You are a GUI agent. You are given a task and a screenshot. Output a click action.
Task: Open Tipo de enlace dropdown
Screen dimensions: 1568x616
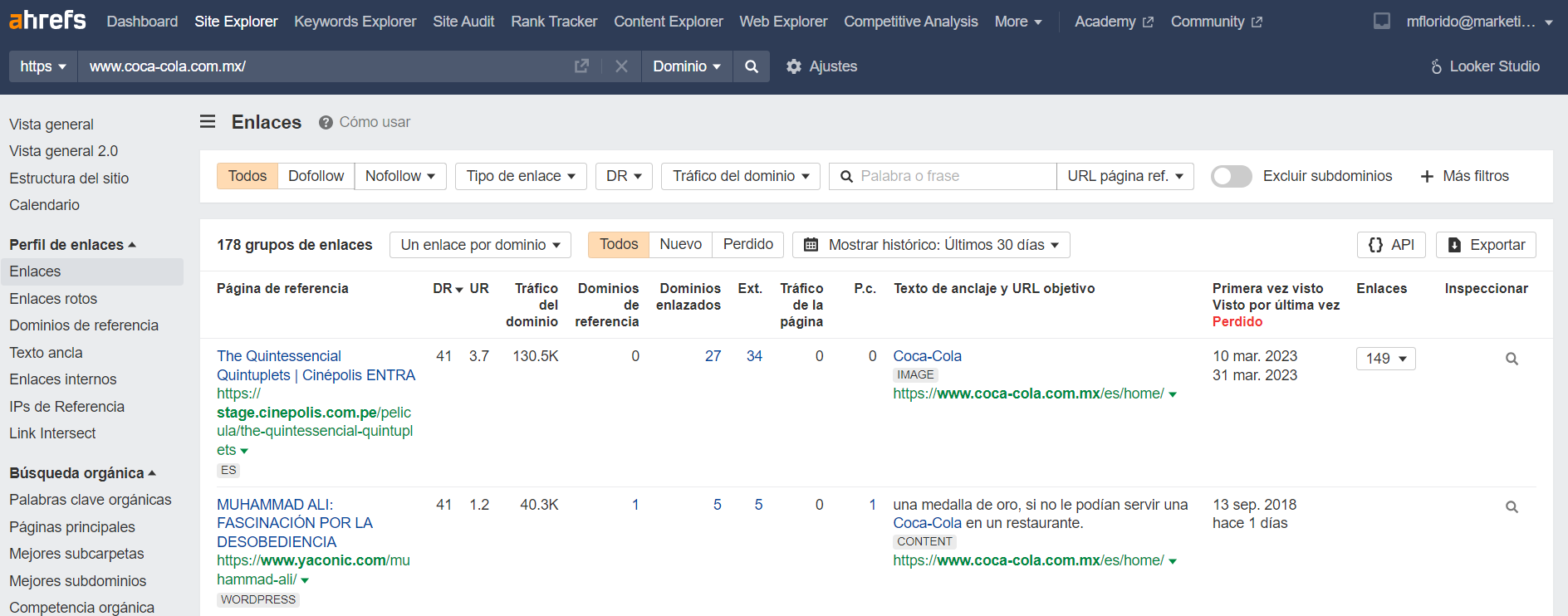[x=521, y=176]
